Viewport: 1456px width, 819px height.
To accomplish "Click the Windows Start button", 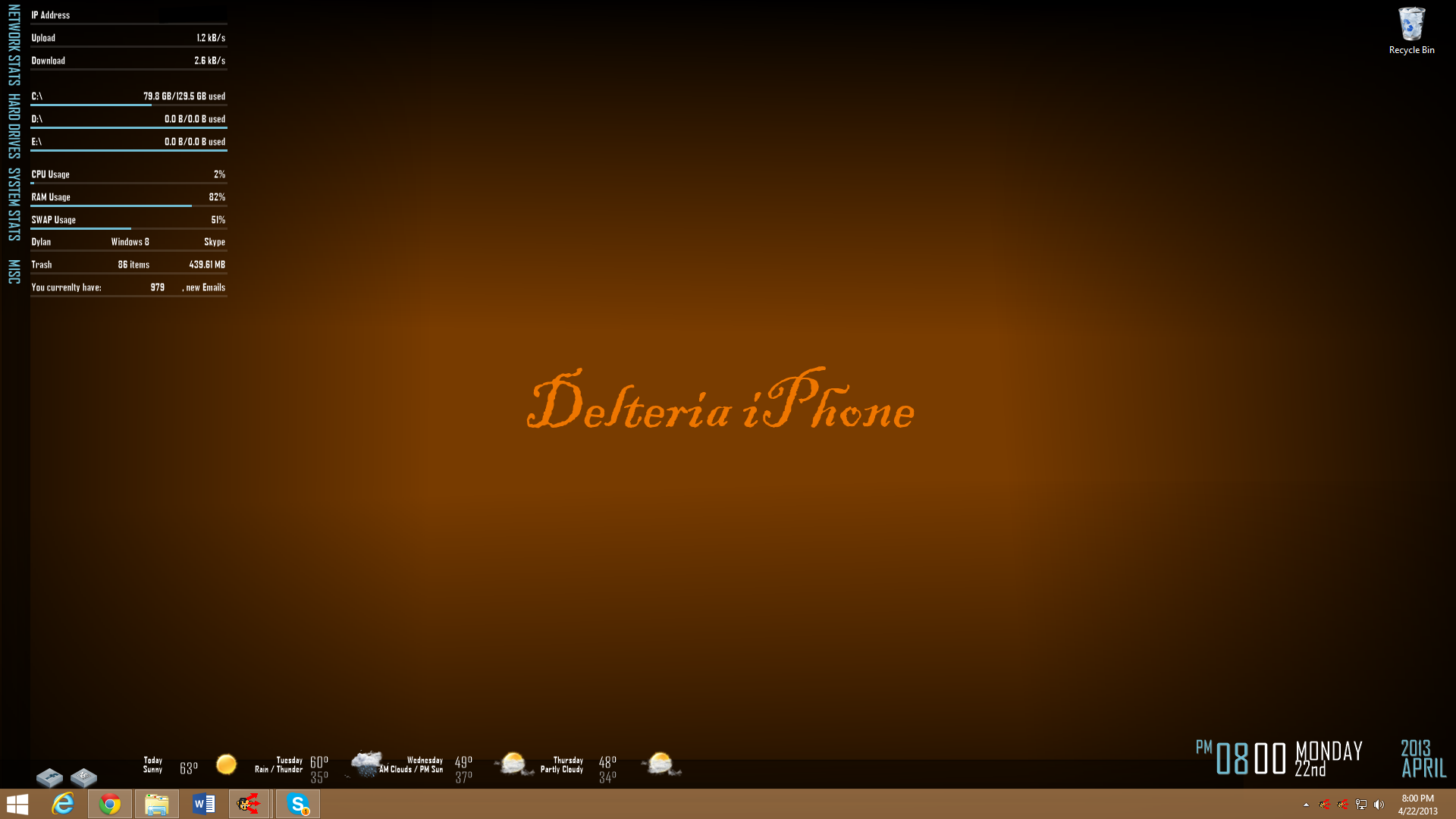I will [x=17, y=804].
